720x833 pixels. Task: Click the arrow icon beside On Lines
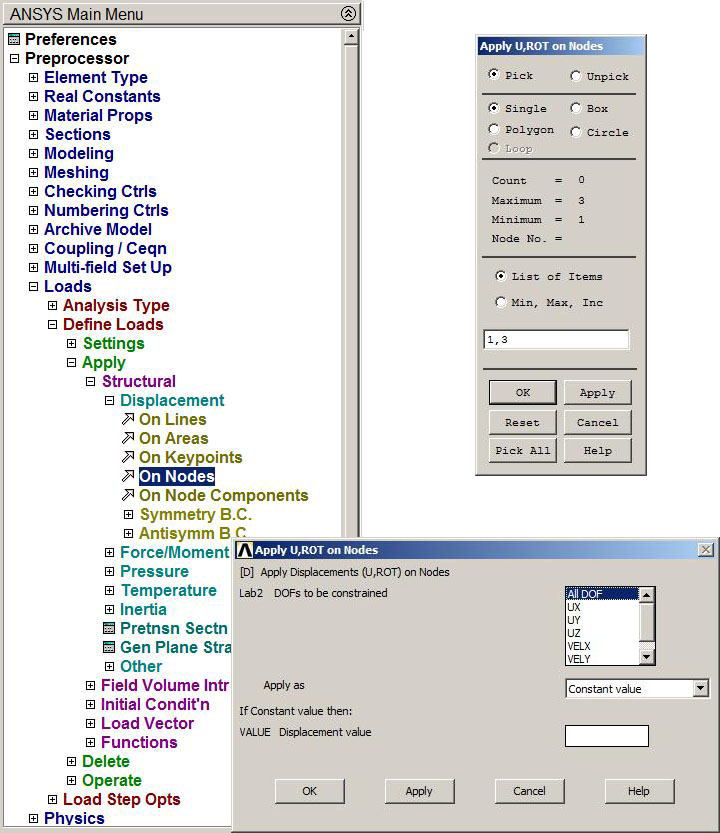[127, 420]
